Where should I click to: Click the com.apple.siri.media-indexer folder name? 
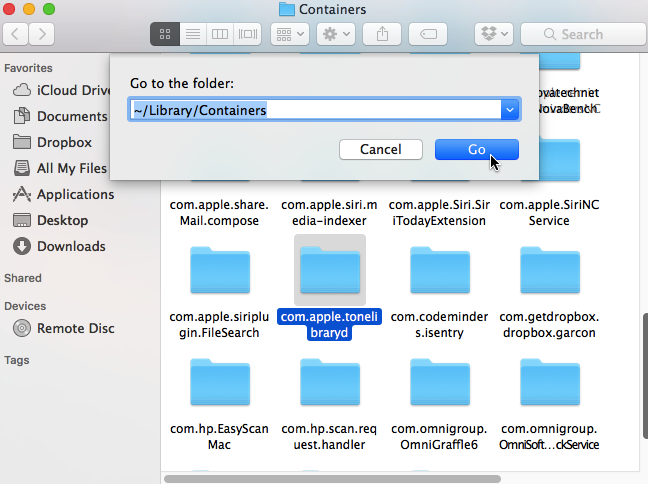pos(329,212)
